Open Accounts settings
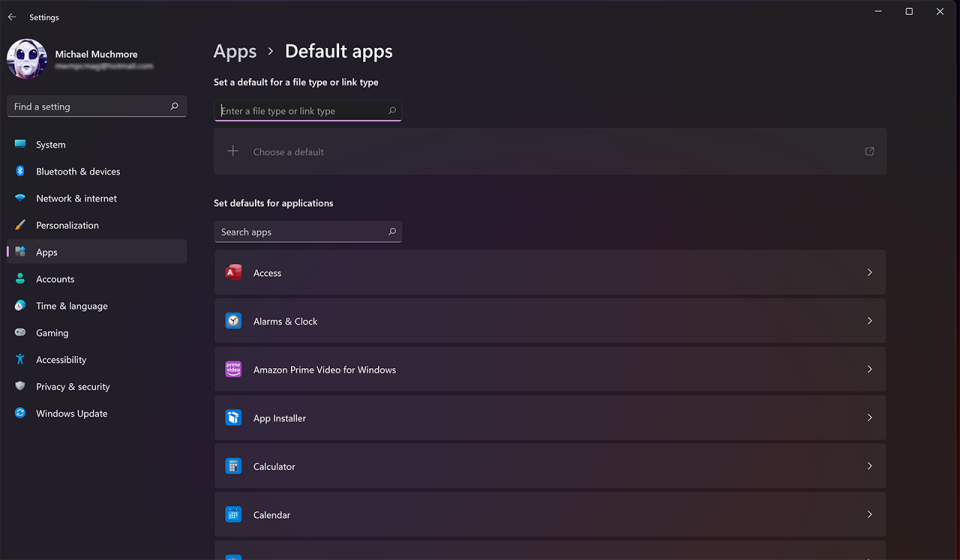 click(97, 279)
